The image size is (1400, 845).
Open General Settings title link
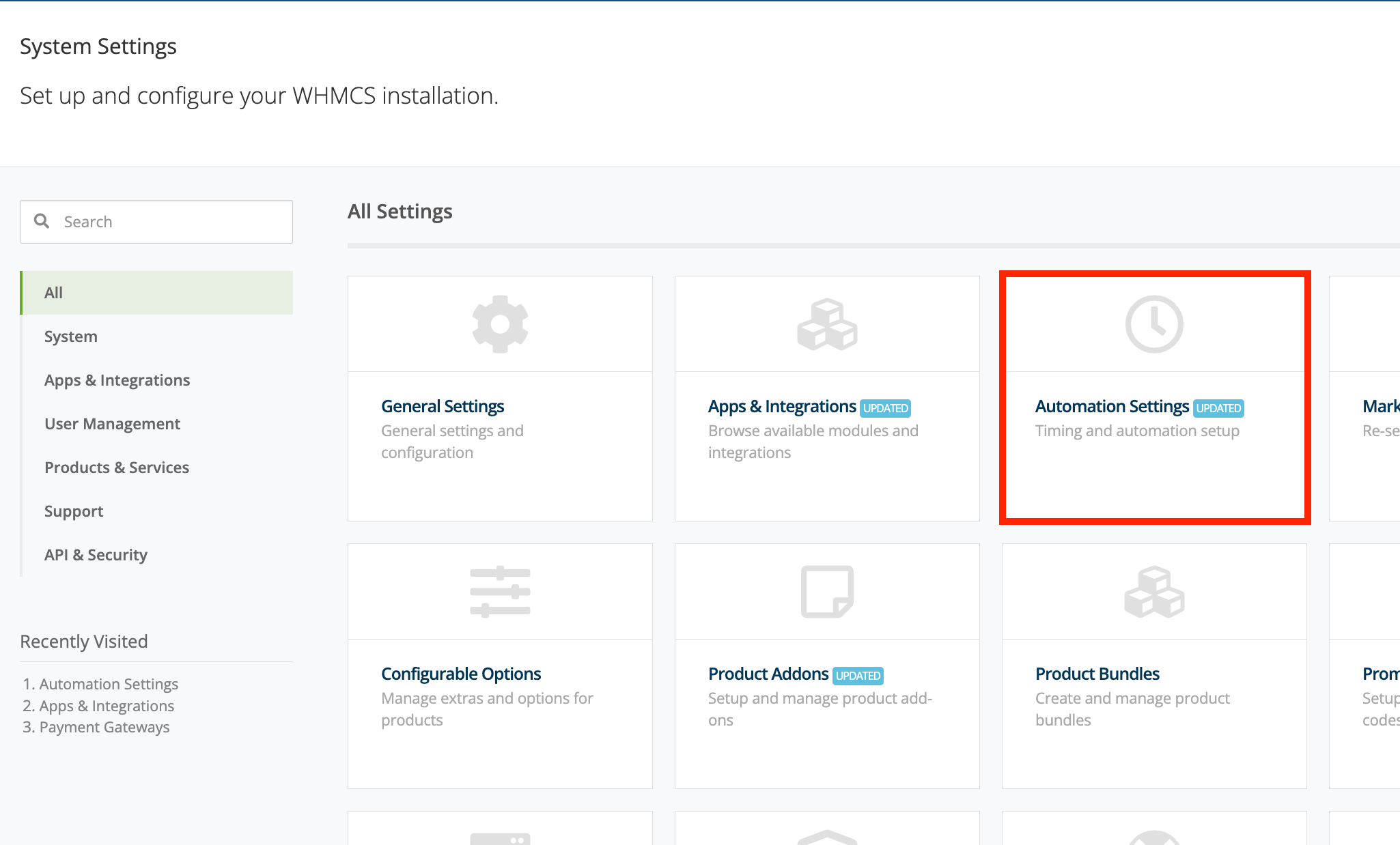[443, 406]
